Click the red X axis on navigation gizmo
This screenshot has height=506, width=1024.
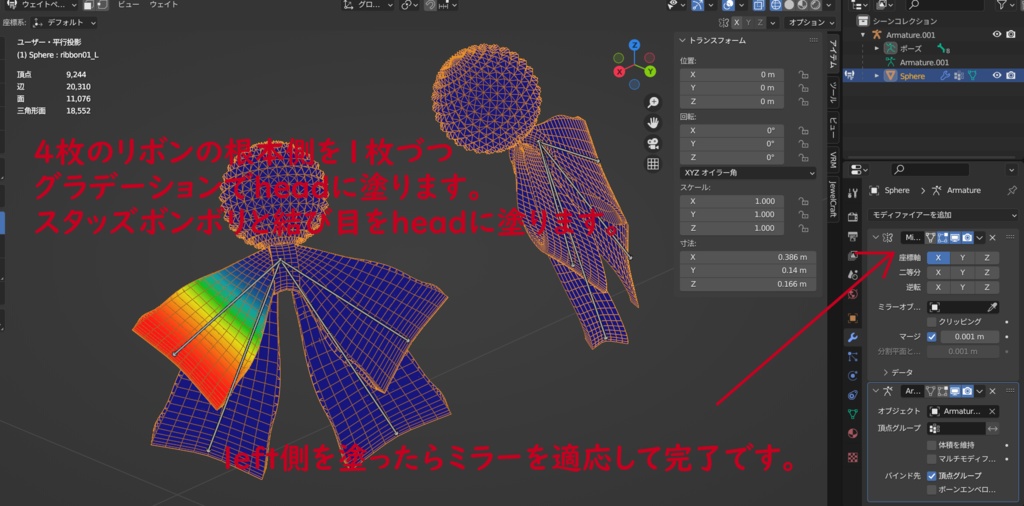point(619,72)
